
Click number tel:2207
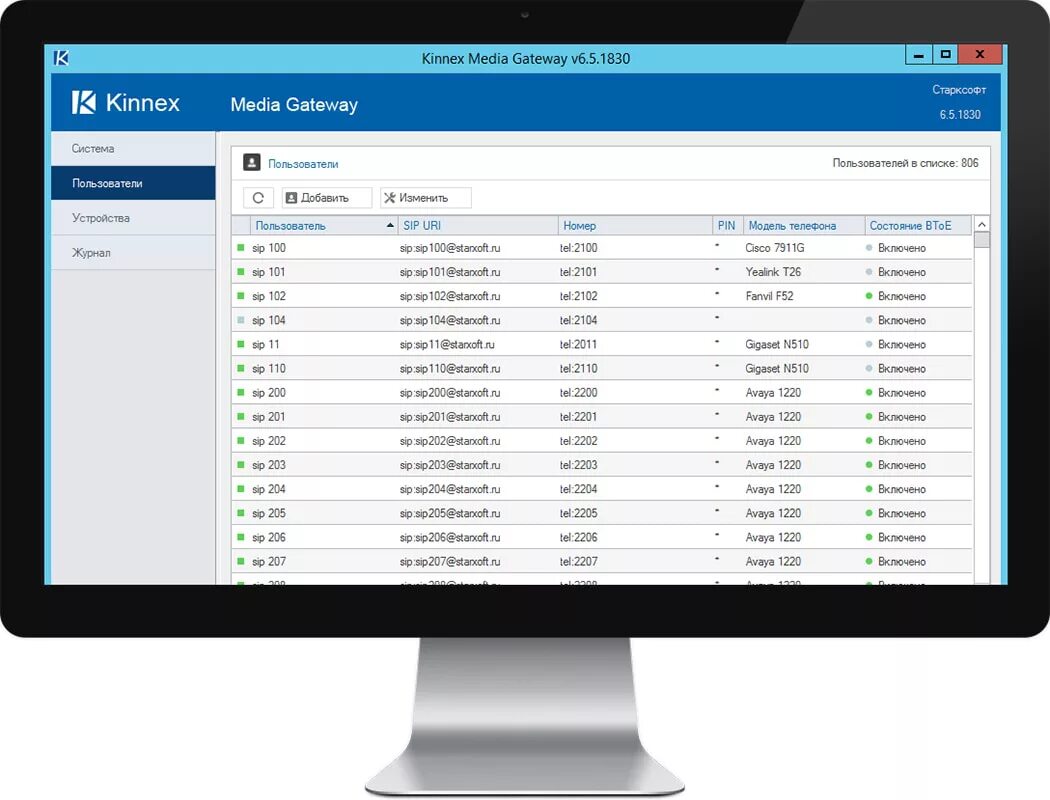point(579,561)
